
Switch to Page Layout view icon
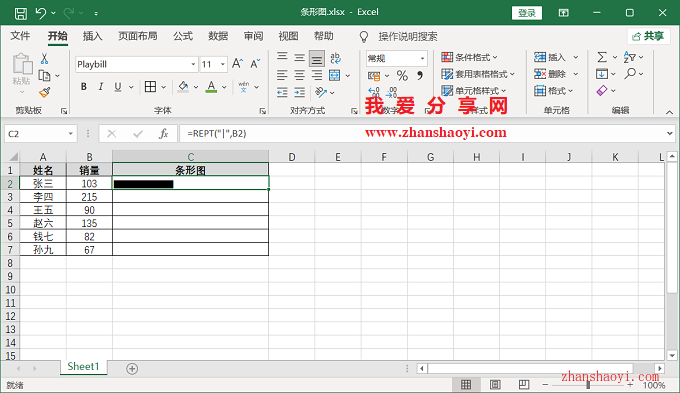point(495,385)
